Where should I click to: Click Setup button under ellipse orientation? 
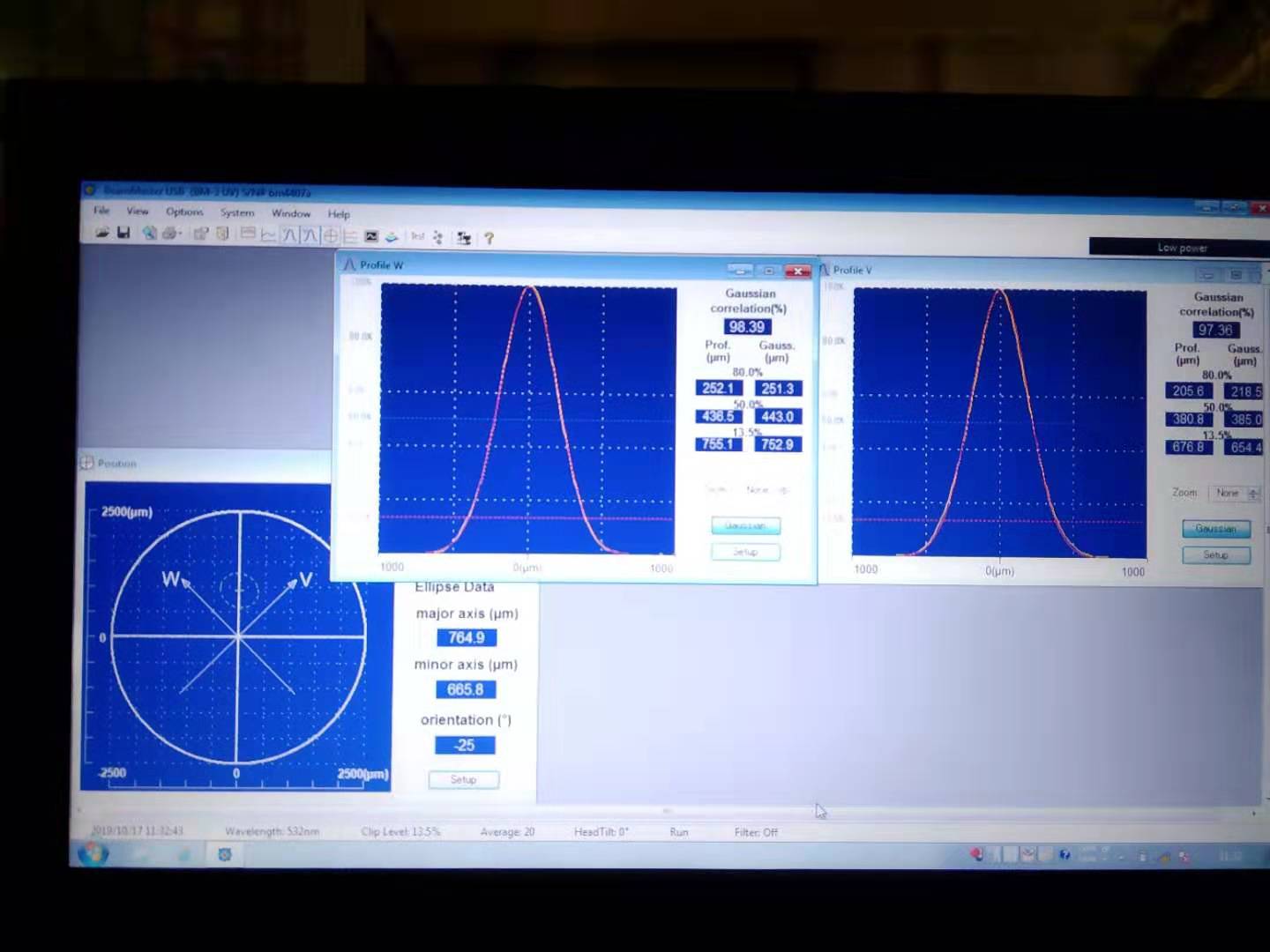[x=463, y=779]
